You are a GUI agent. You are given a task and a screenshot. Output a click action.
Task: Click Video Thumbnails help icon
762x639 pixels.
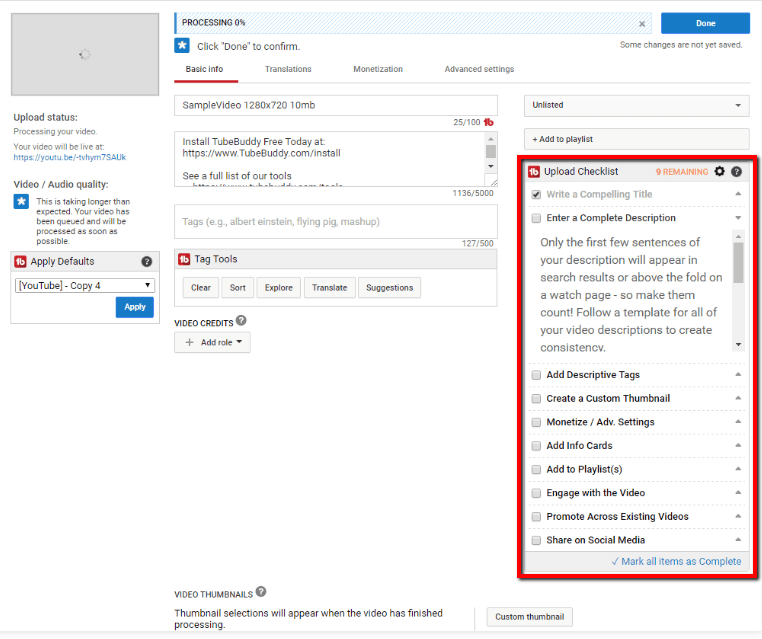tap(261, 592)
